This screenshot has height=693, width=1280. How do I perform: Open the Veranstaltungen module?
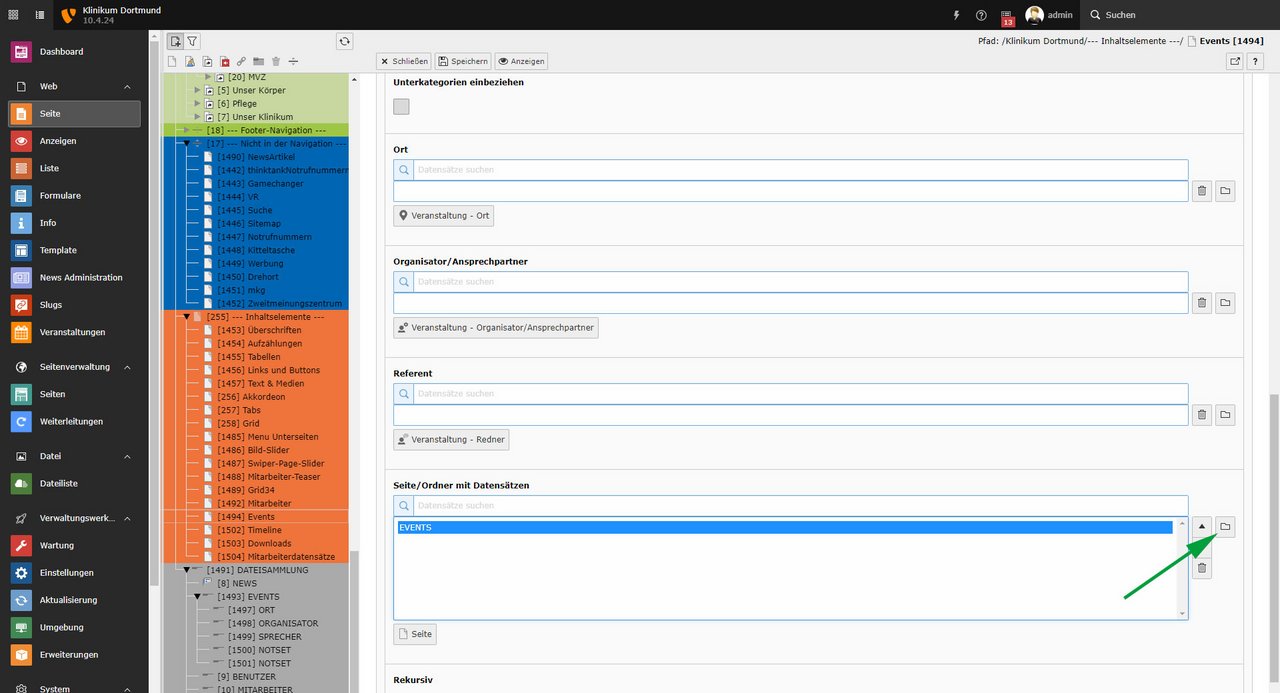(74, 332)
